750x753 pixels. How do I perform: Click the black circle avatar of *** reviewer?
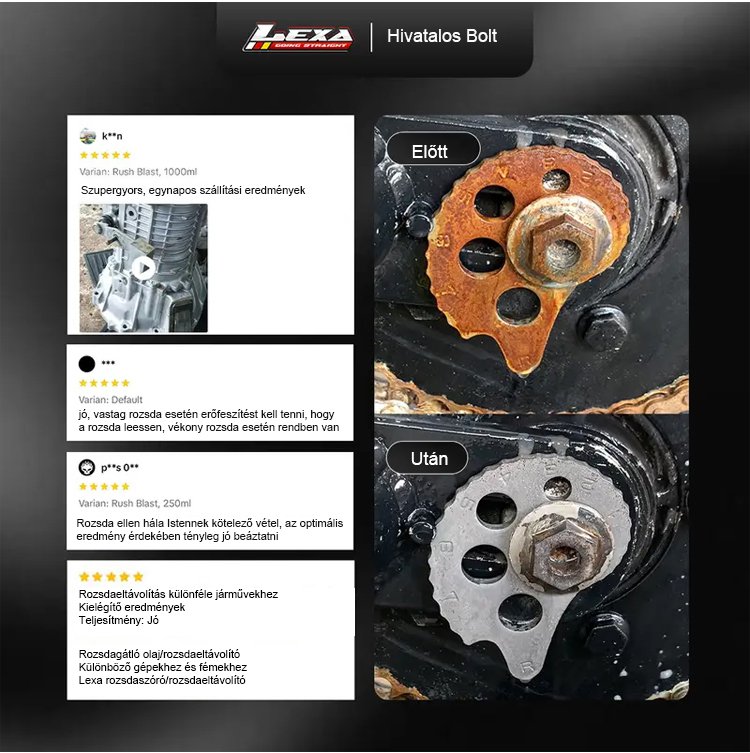coord(87,364)
